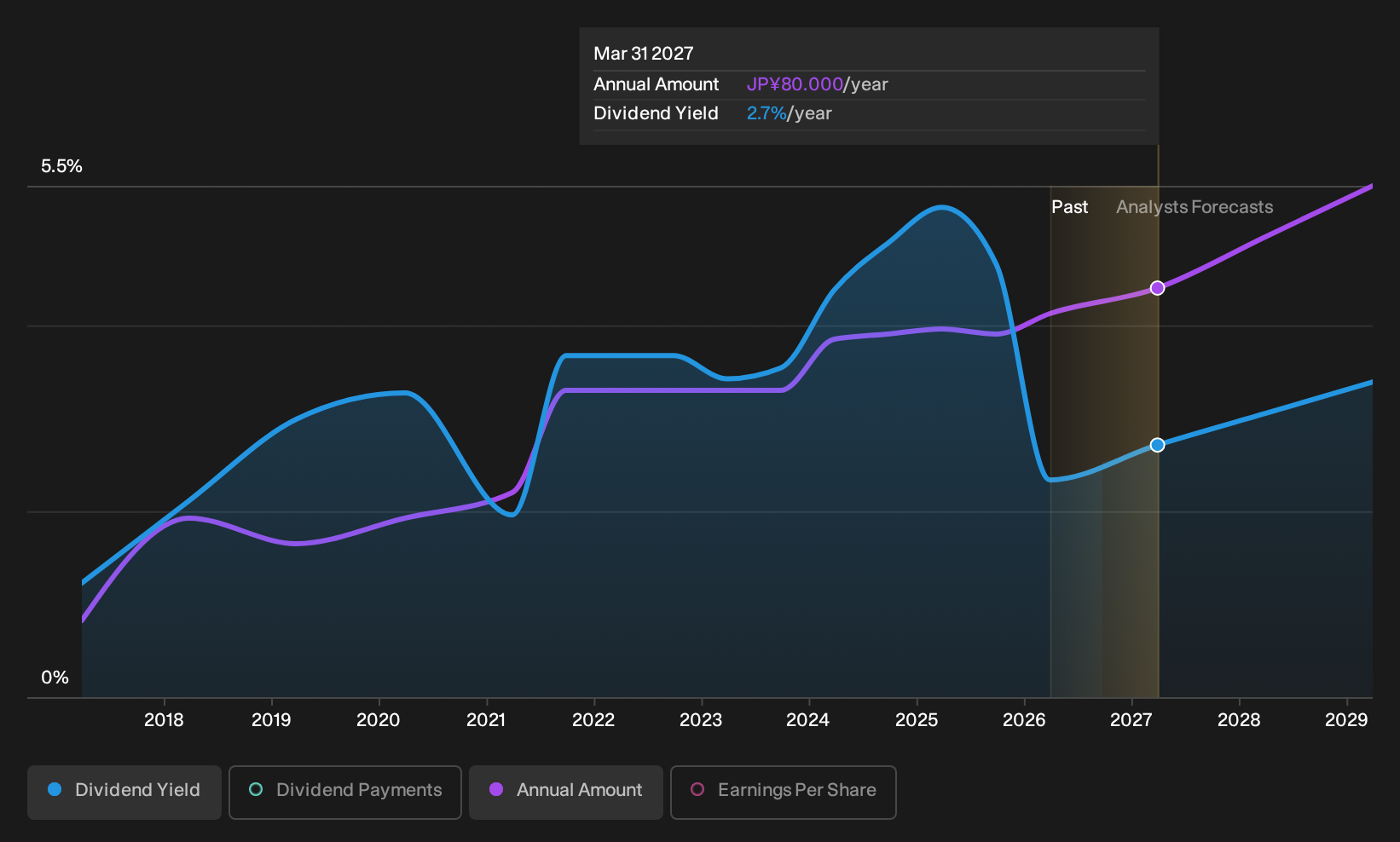Select the blue Dividend Yield data point marker

(x=1157, y=445)
